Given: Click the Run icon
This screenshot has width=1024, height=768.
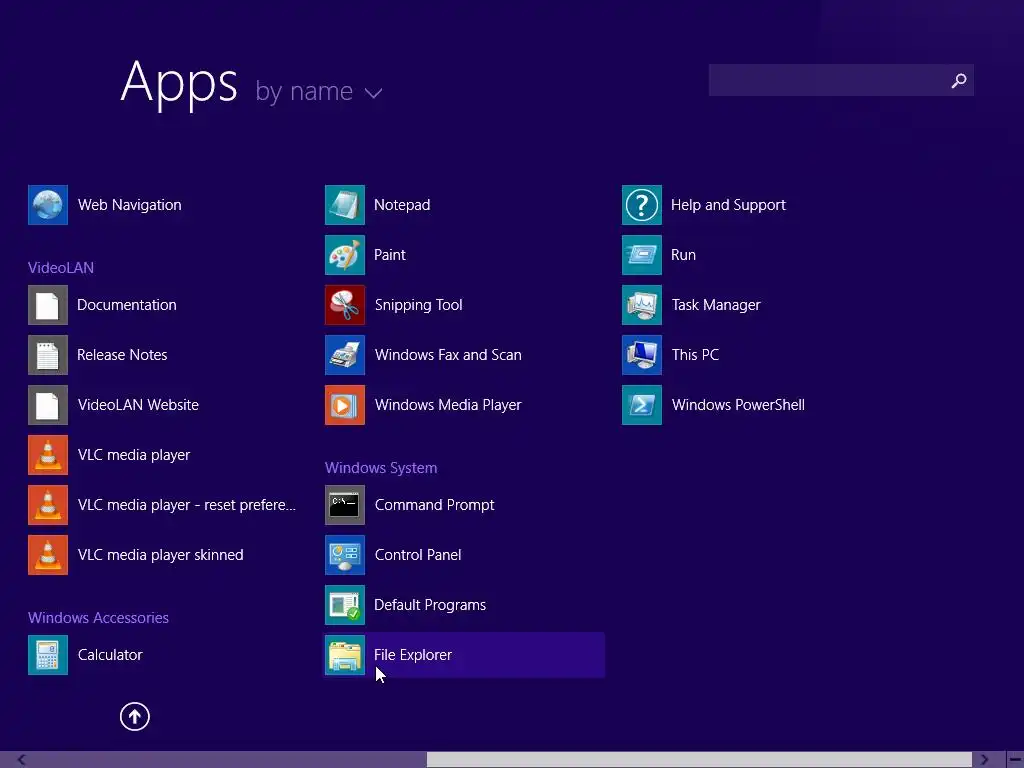Looking at the screenshot, I should pos(642,255).
